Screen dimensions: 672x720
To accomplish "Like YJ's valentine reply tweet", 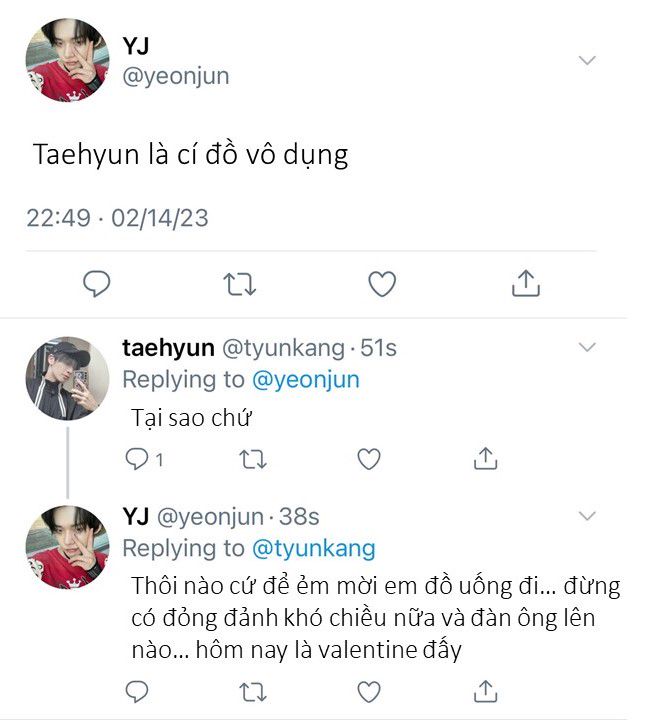I will click(x=369, y=691).
